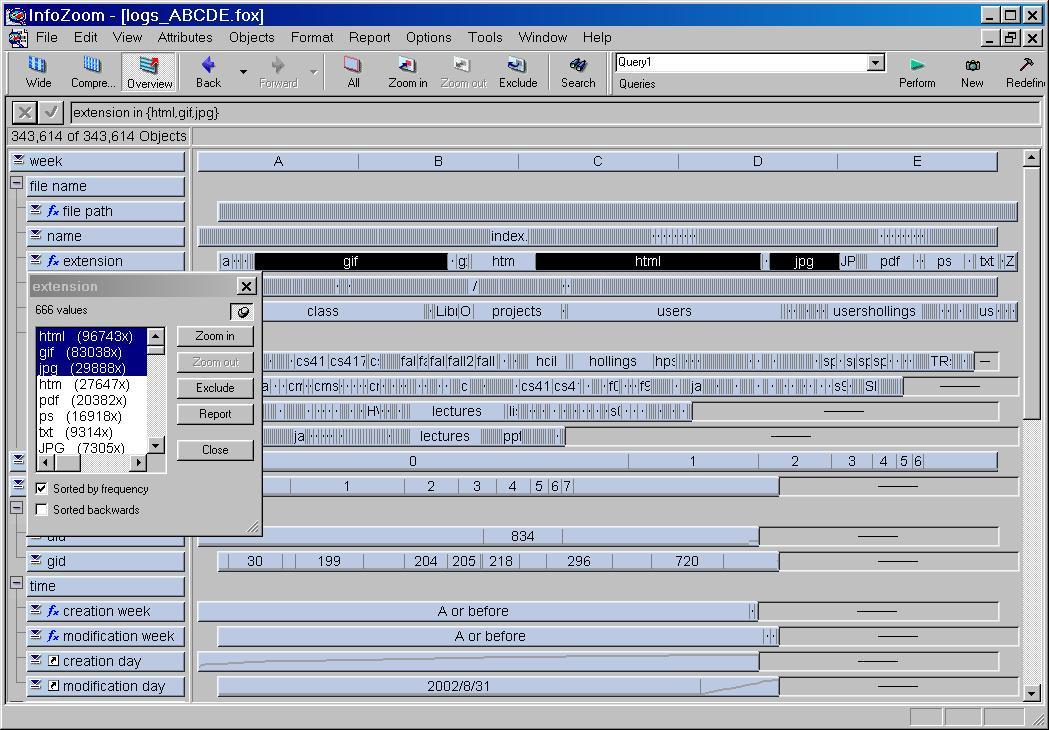
Task: Open Search with binoculars icon
Action: coord(577,71)
